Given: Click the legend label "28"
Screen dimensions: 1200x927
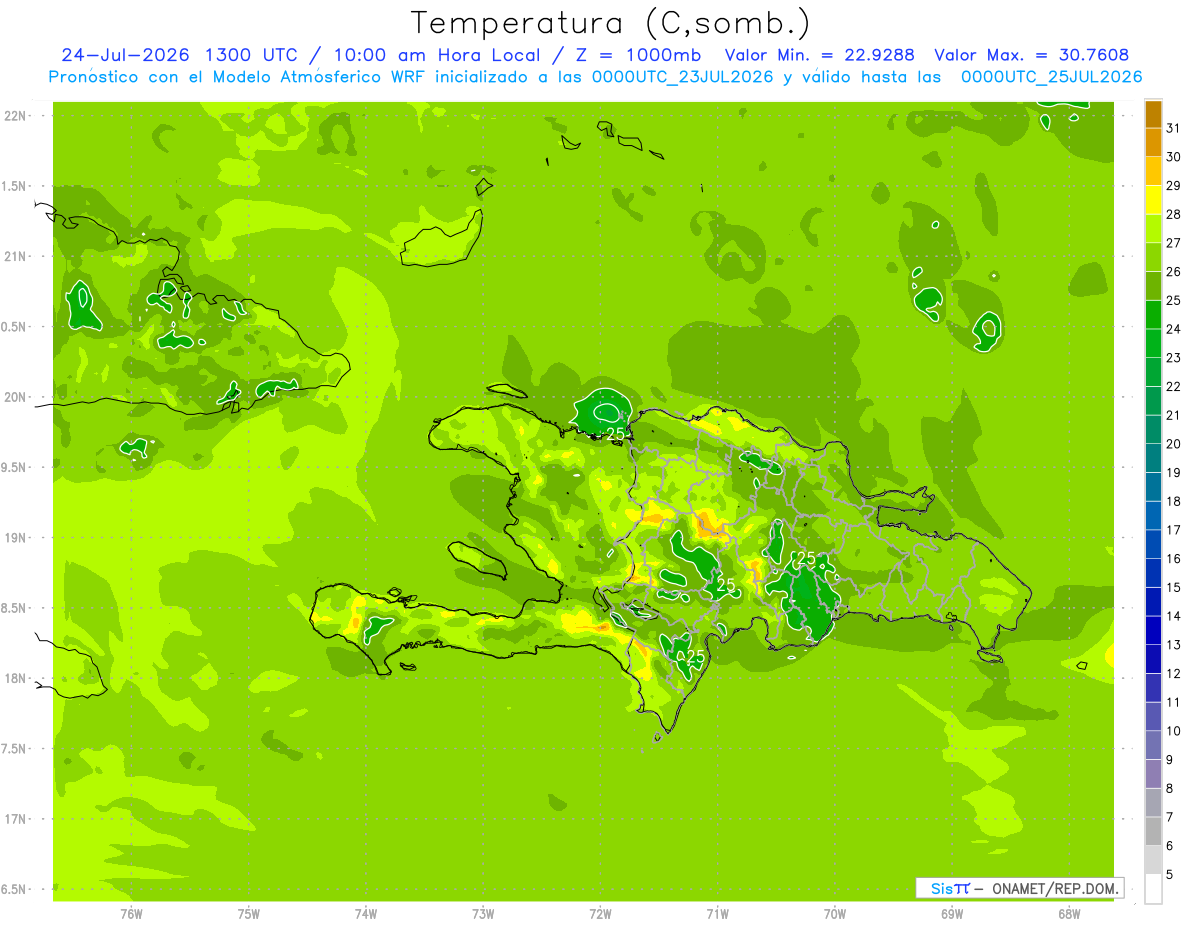Looking at the screenshot, I should click(1174, 215).
